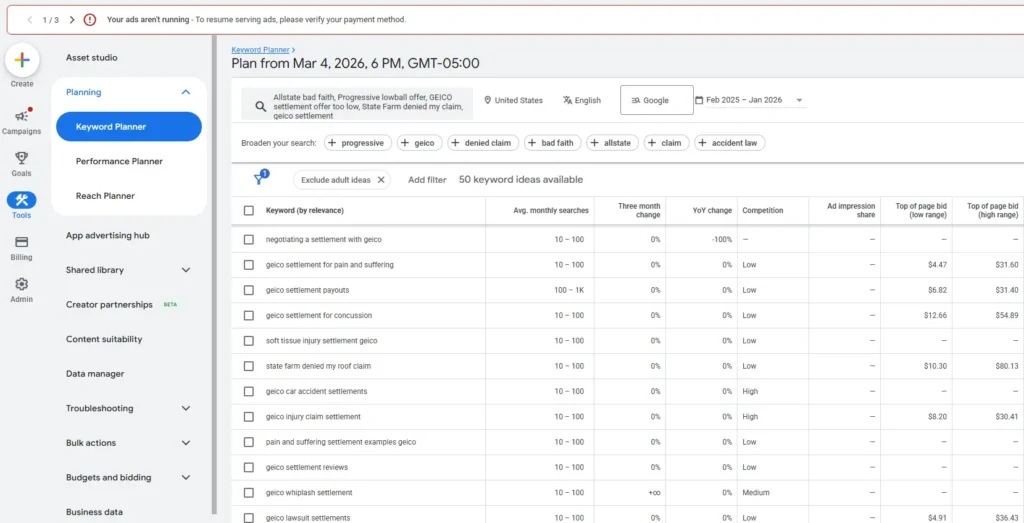The image size is (1024, 523).
Task: Go to the next notification arrow
Action: tap(72, 19)
